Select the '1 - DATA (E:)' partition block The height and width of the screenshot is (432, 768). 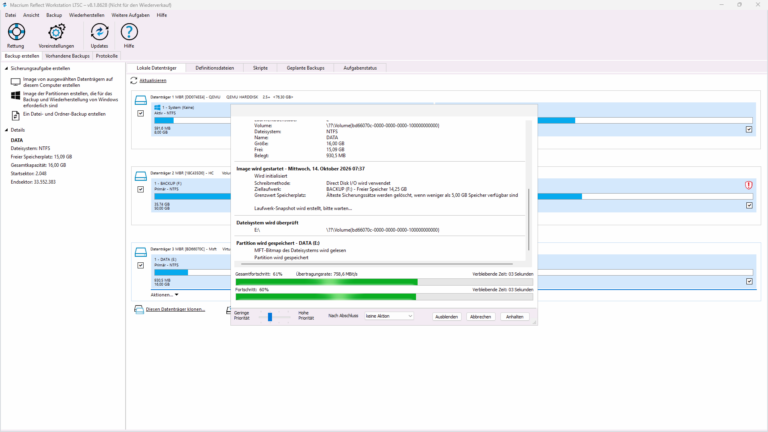pyautogui.click(x=192, y=271)
